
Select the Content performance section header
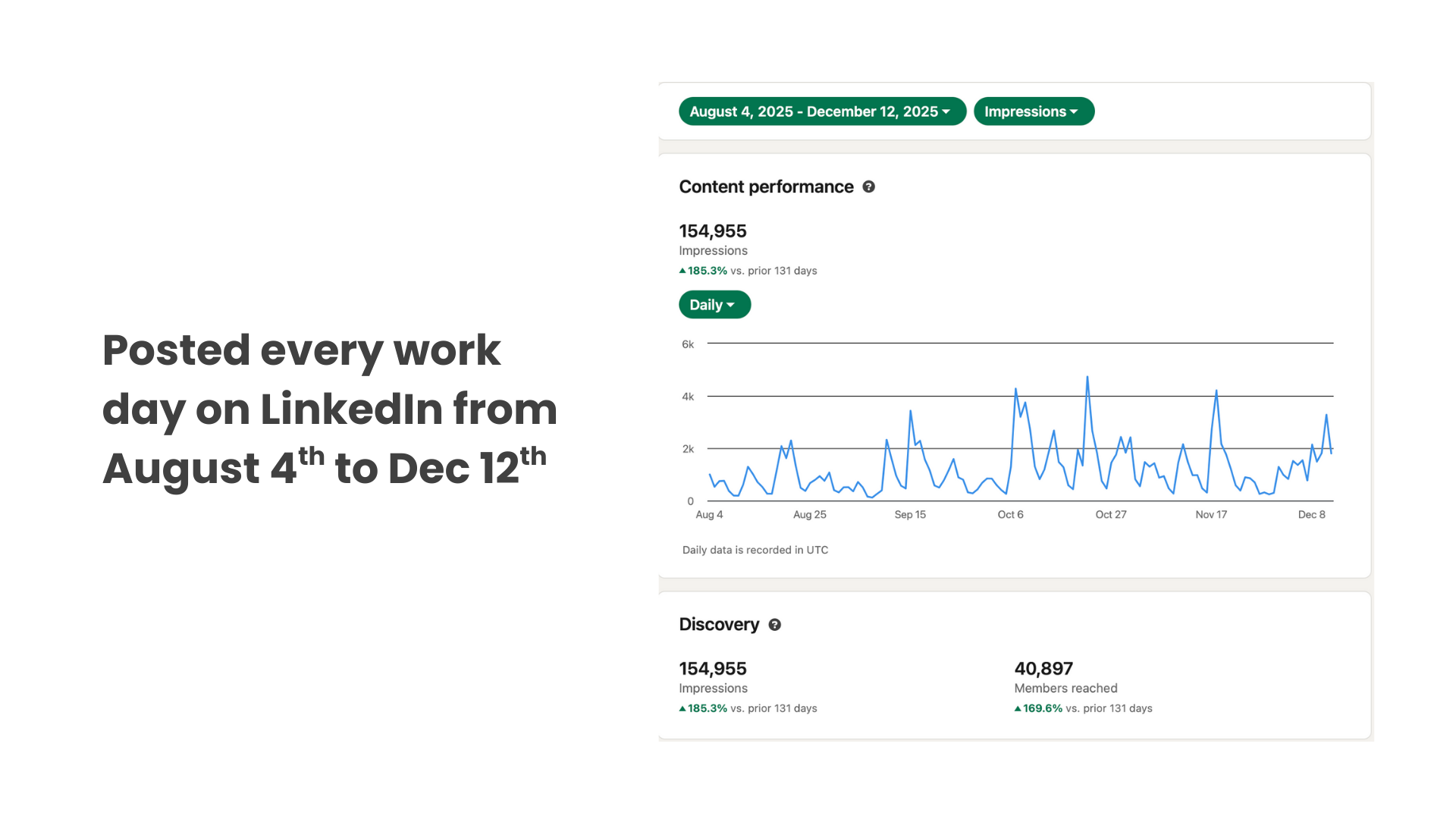click(x=765, y=187)
